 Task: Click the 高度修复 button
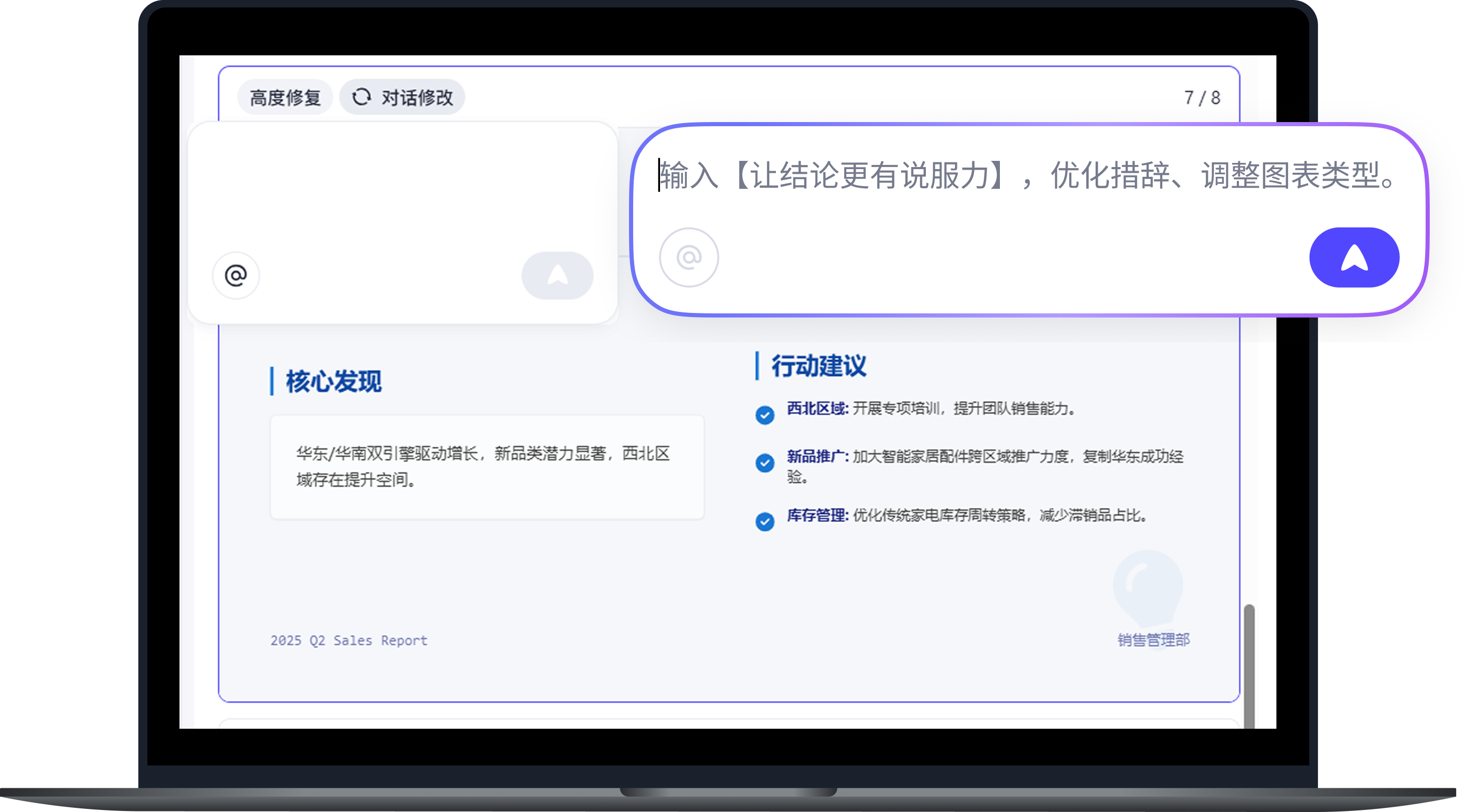(x=285, y=98)
